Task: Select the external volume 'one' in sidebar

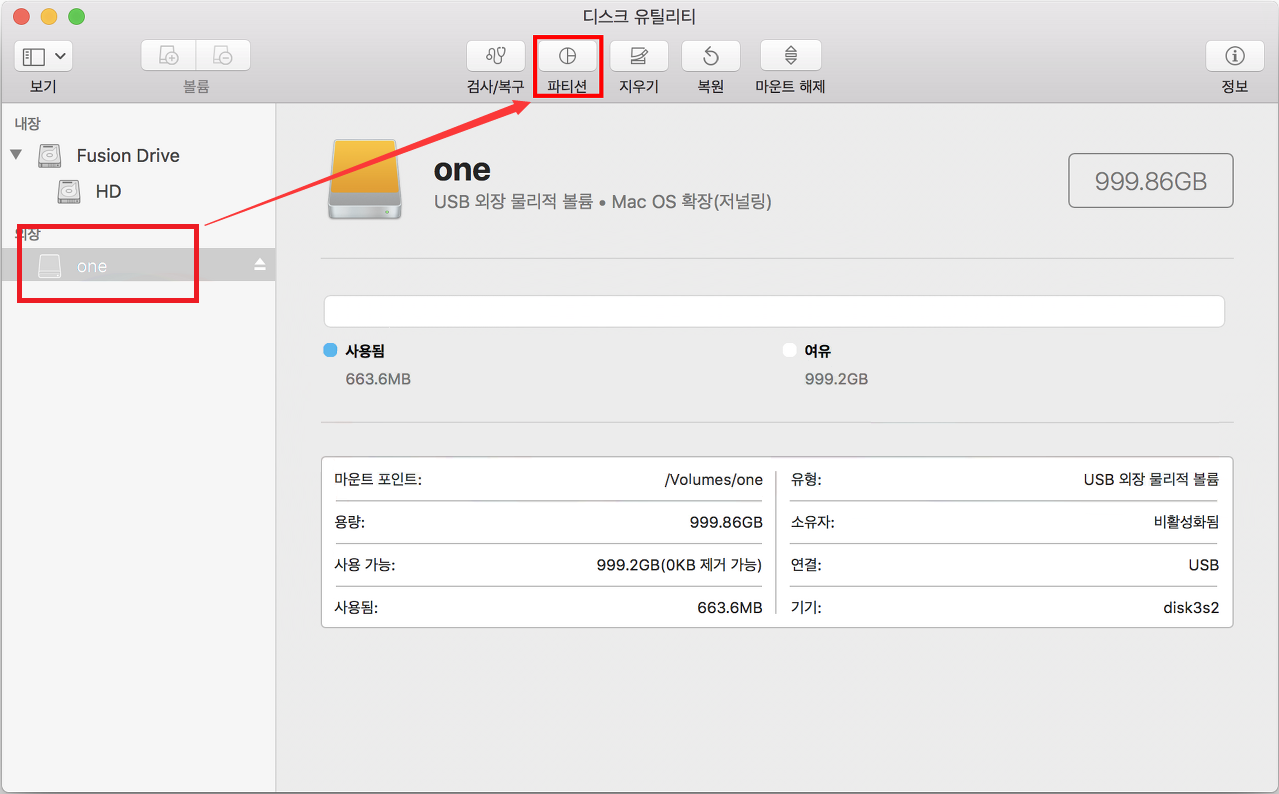Action: pyautogui.click(x=138, y=265)
